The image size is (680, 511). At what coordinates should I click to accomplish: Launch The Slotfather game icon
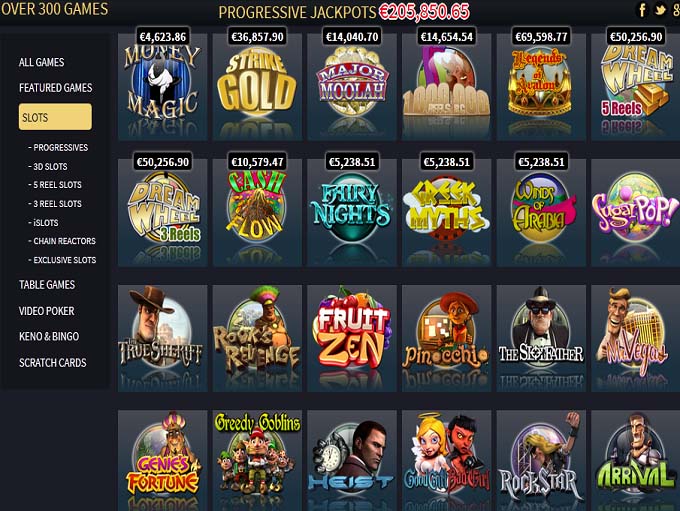(x=541, y=338)
